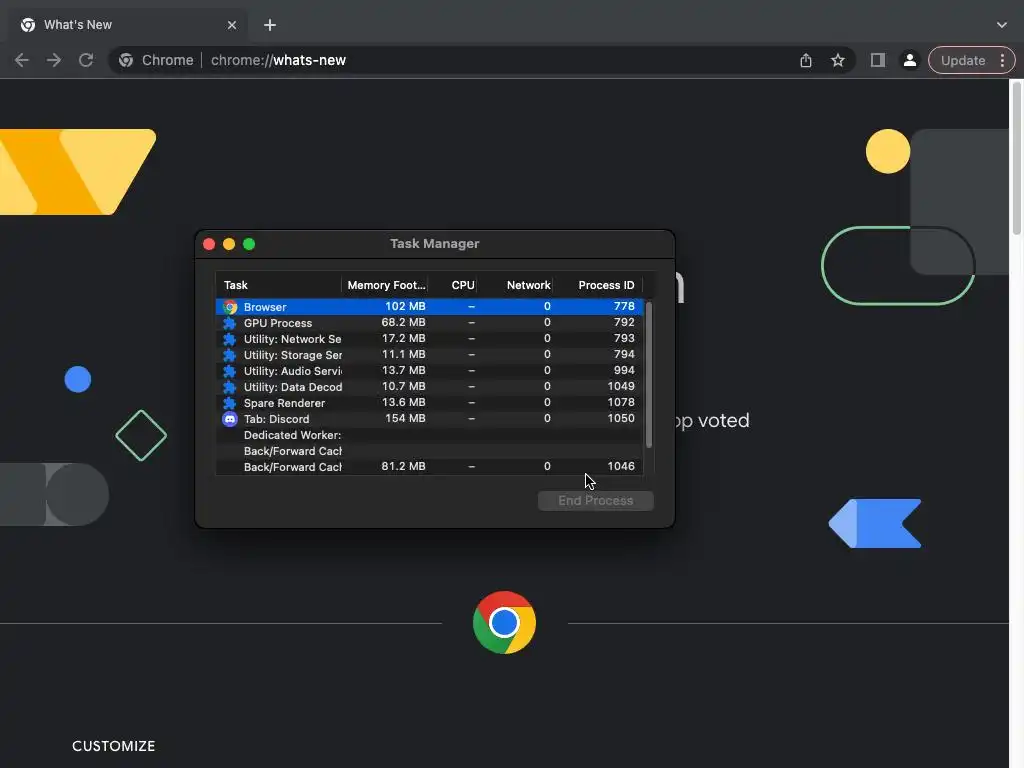The width and height of the screenshot is (1024, 768).
Task: Click the Chrome icon in Browser row
Action: point(230,306)
